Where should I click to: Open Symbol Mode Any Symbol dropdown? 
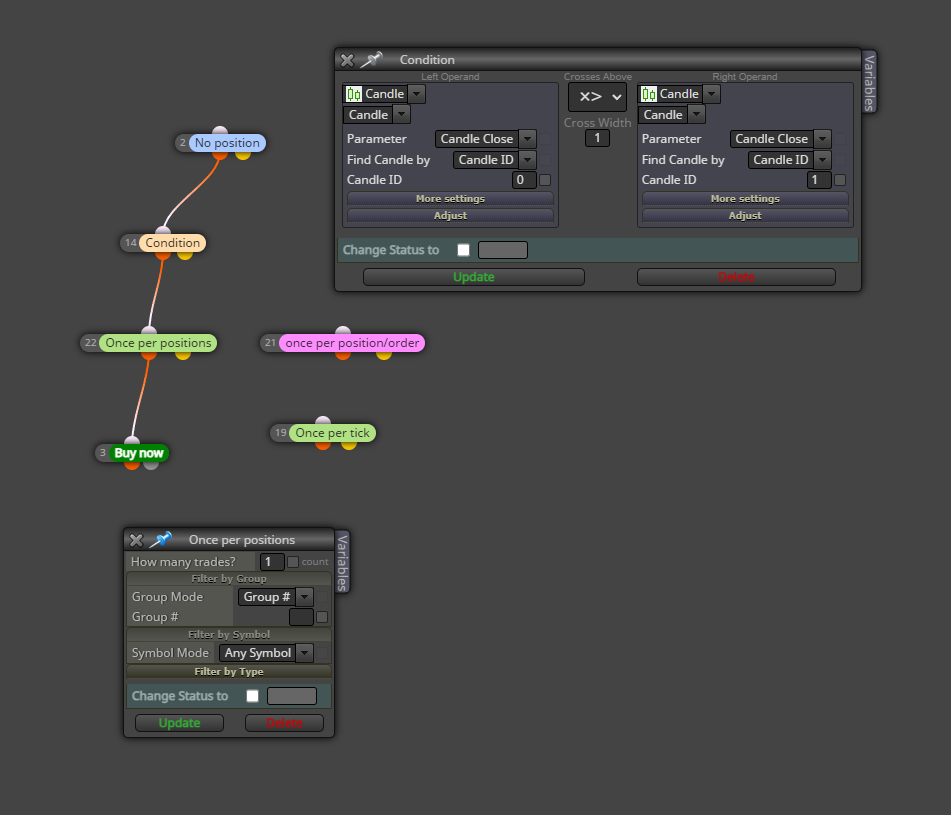coord(266,653)
